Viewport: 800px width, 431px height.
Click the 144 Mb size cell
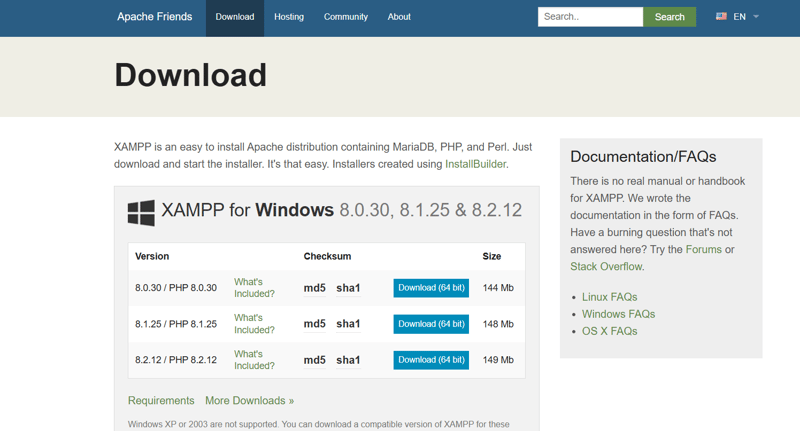point(498,288)
